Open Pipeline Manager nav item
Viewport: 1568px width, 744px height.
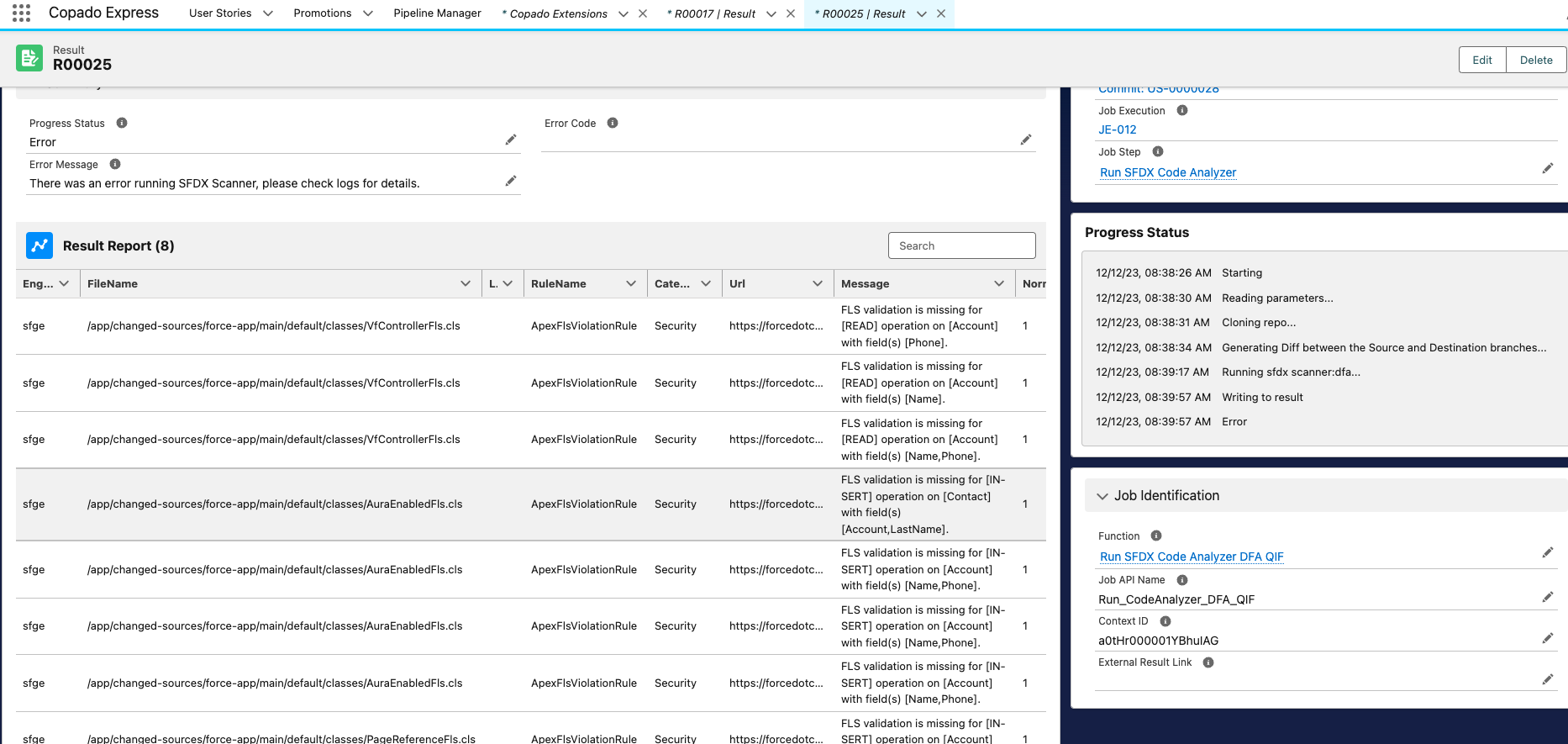pyautogui.click(x=437, y=13)
